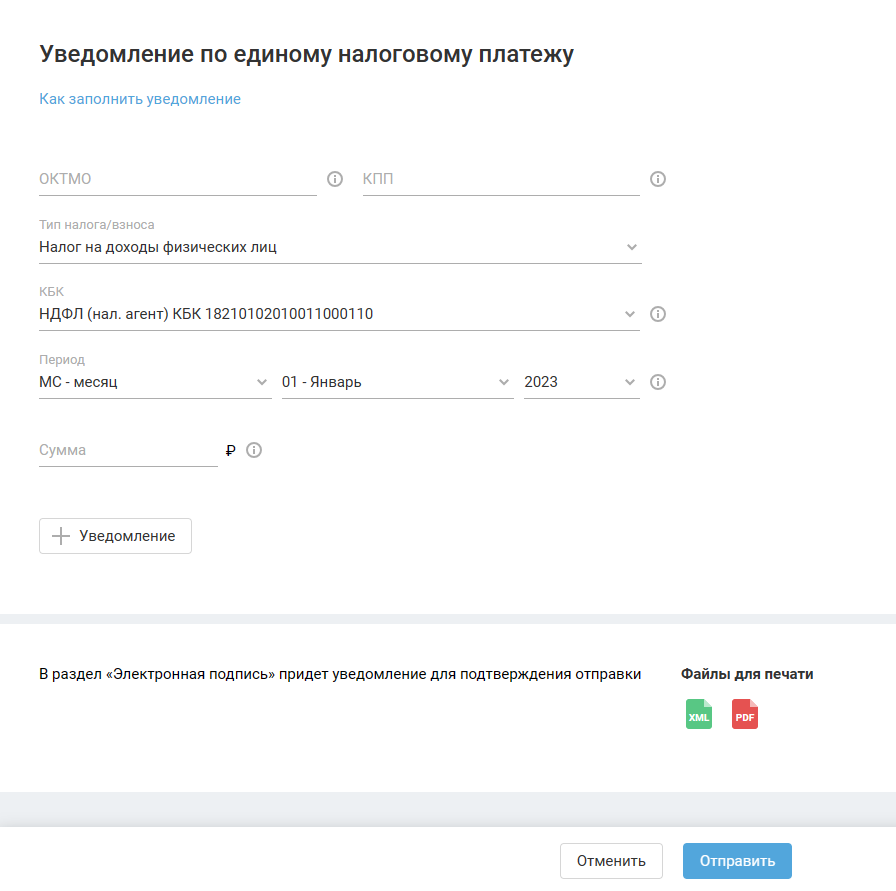Click the info icon beside the period year
Viewport: 896px width, 891px height.
pyautogui.click(x=658, y=382)
